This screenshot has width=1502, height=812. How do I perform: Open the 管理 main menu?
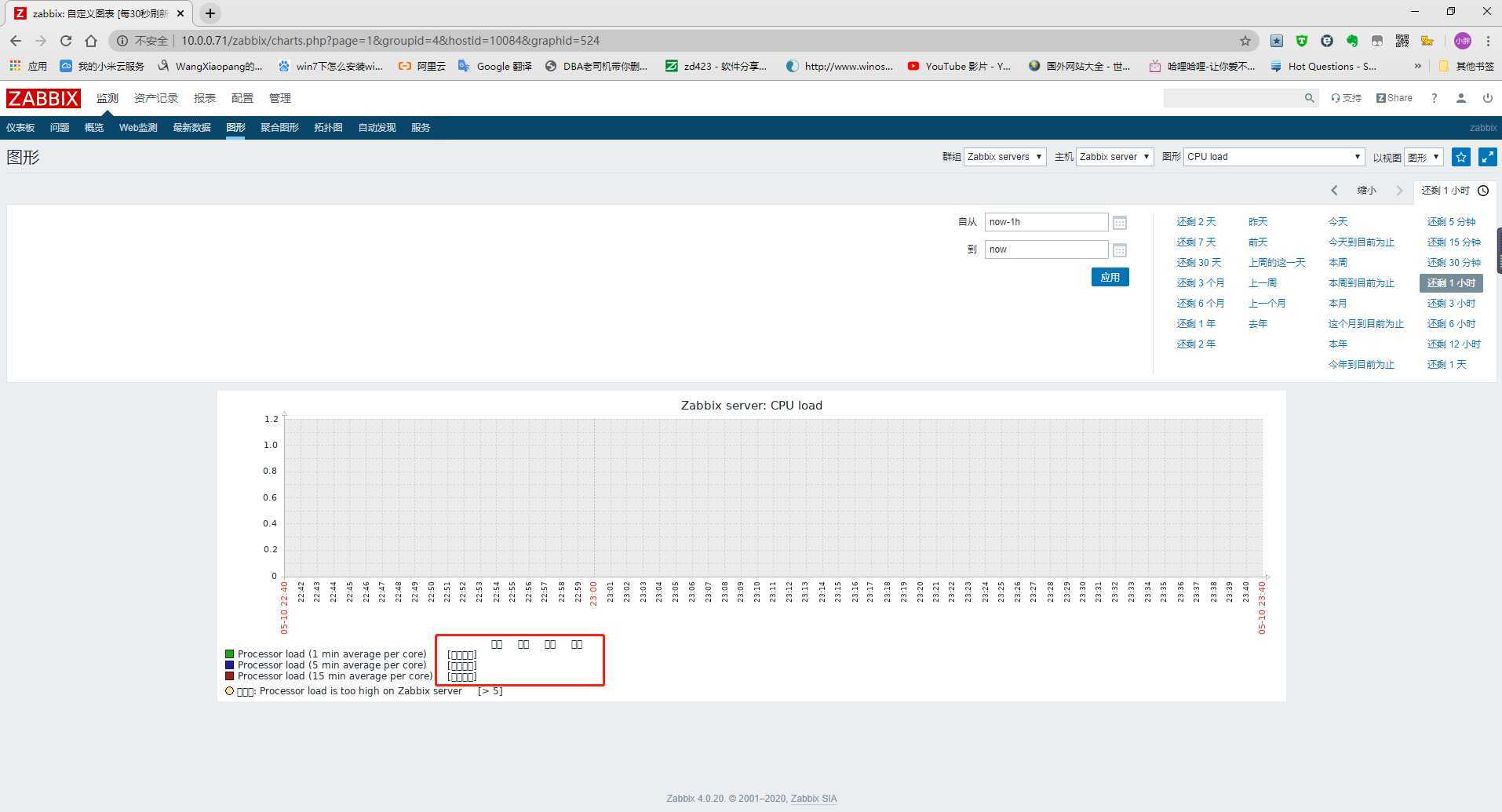280,98
